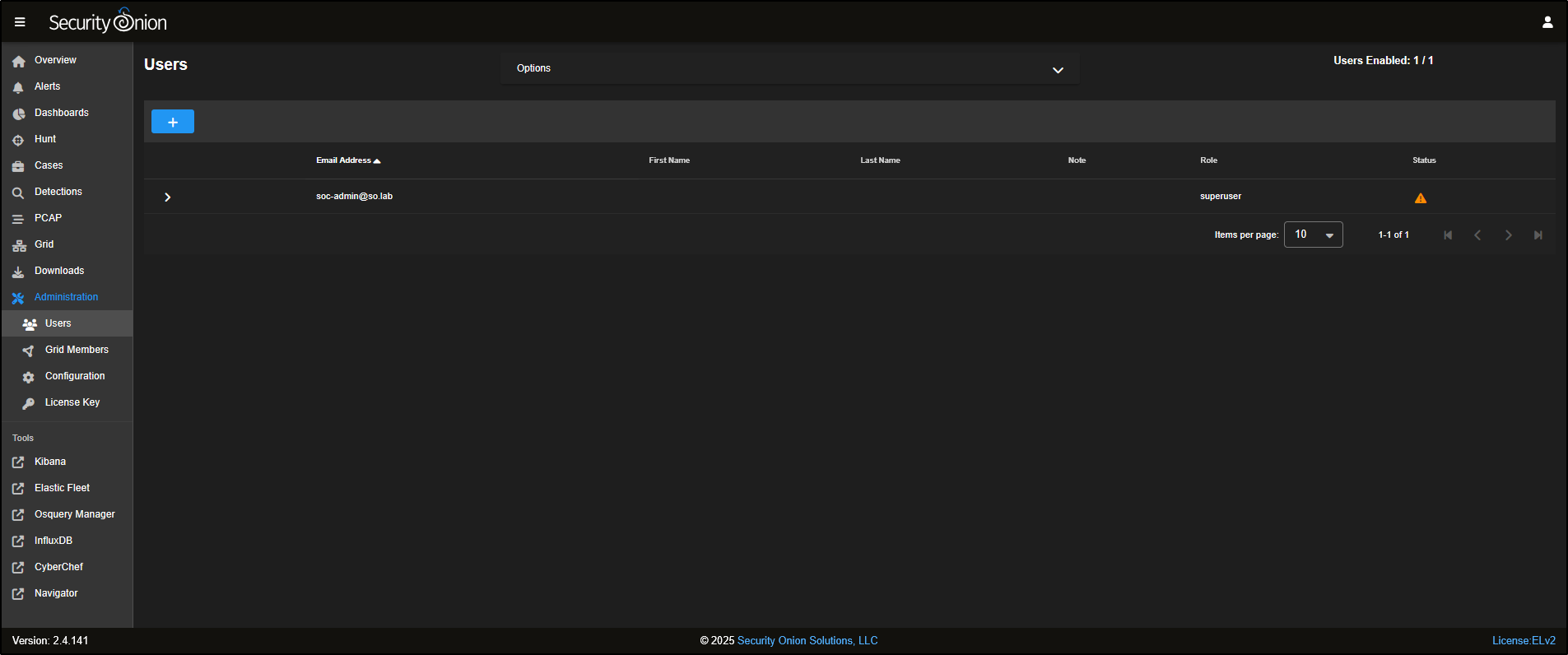Image resolution: width=1568 pixels, height=655 pixels.
Task: Click the add user plus button
Action: coord(172,122)
